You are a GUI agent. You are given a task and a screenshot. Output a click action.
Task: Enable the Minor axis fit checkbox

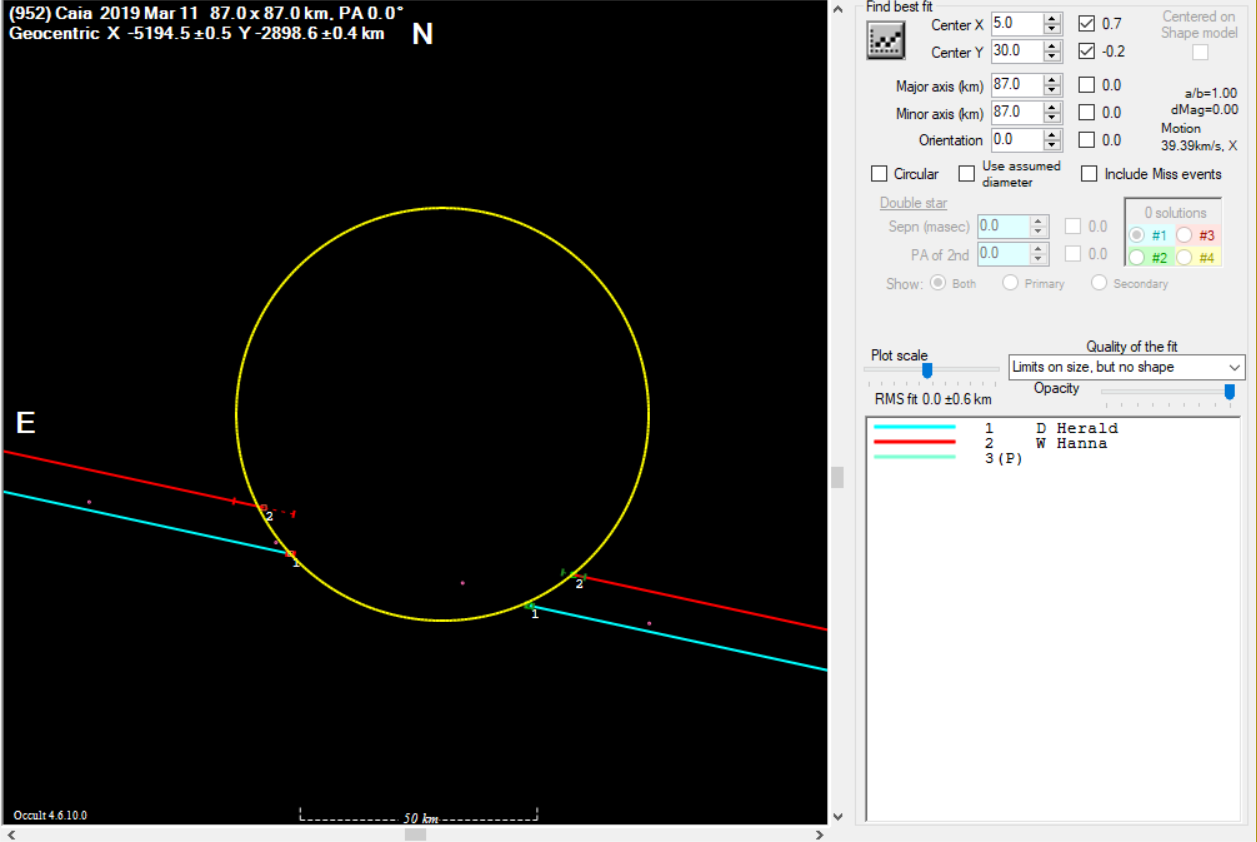1087,112
